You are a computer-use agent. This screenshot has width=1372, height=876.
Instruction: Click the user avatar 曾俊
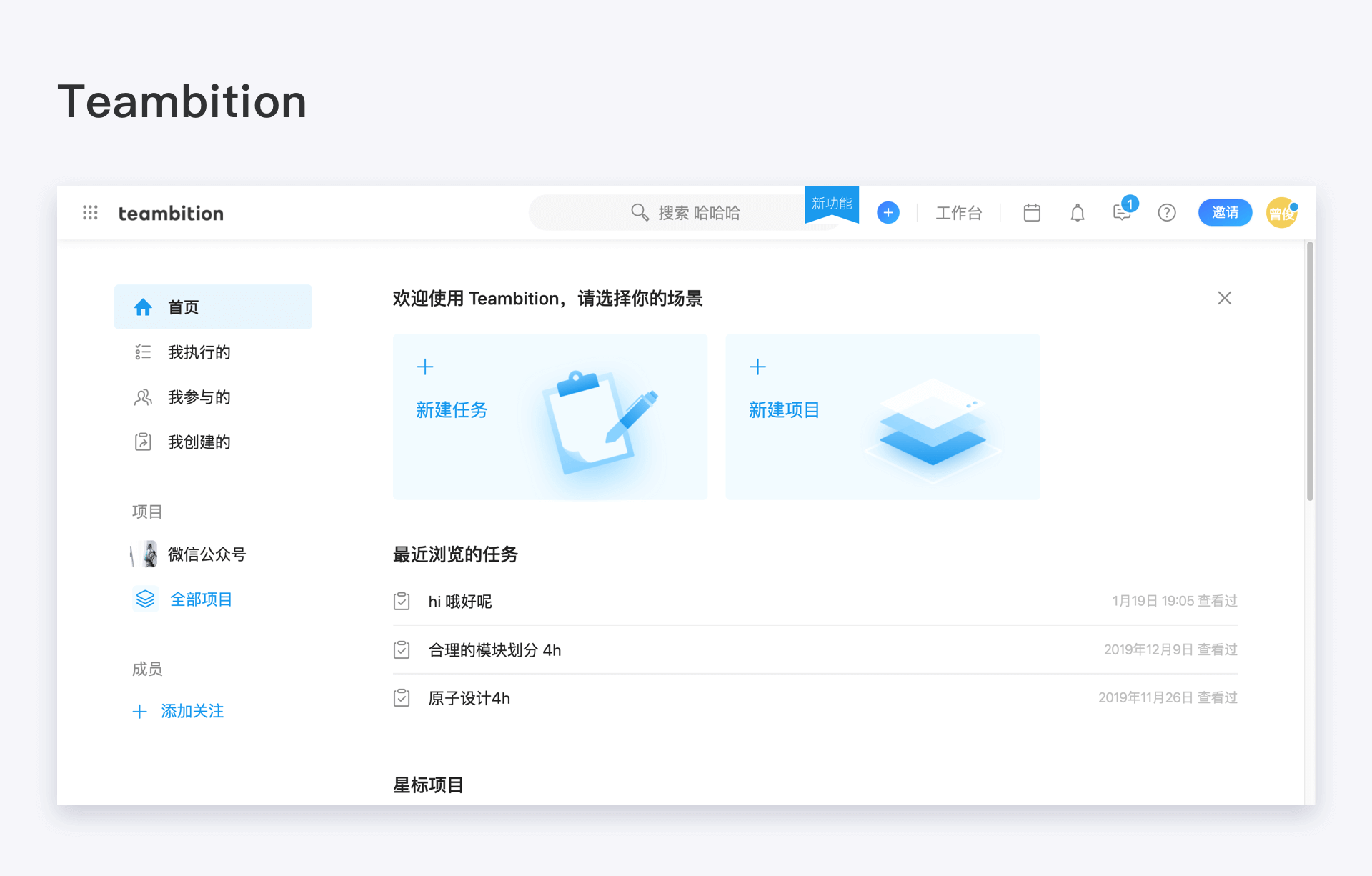(x=1282, y=212)
